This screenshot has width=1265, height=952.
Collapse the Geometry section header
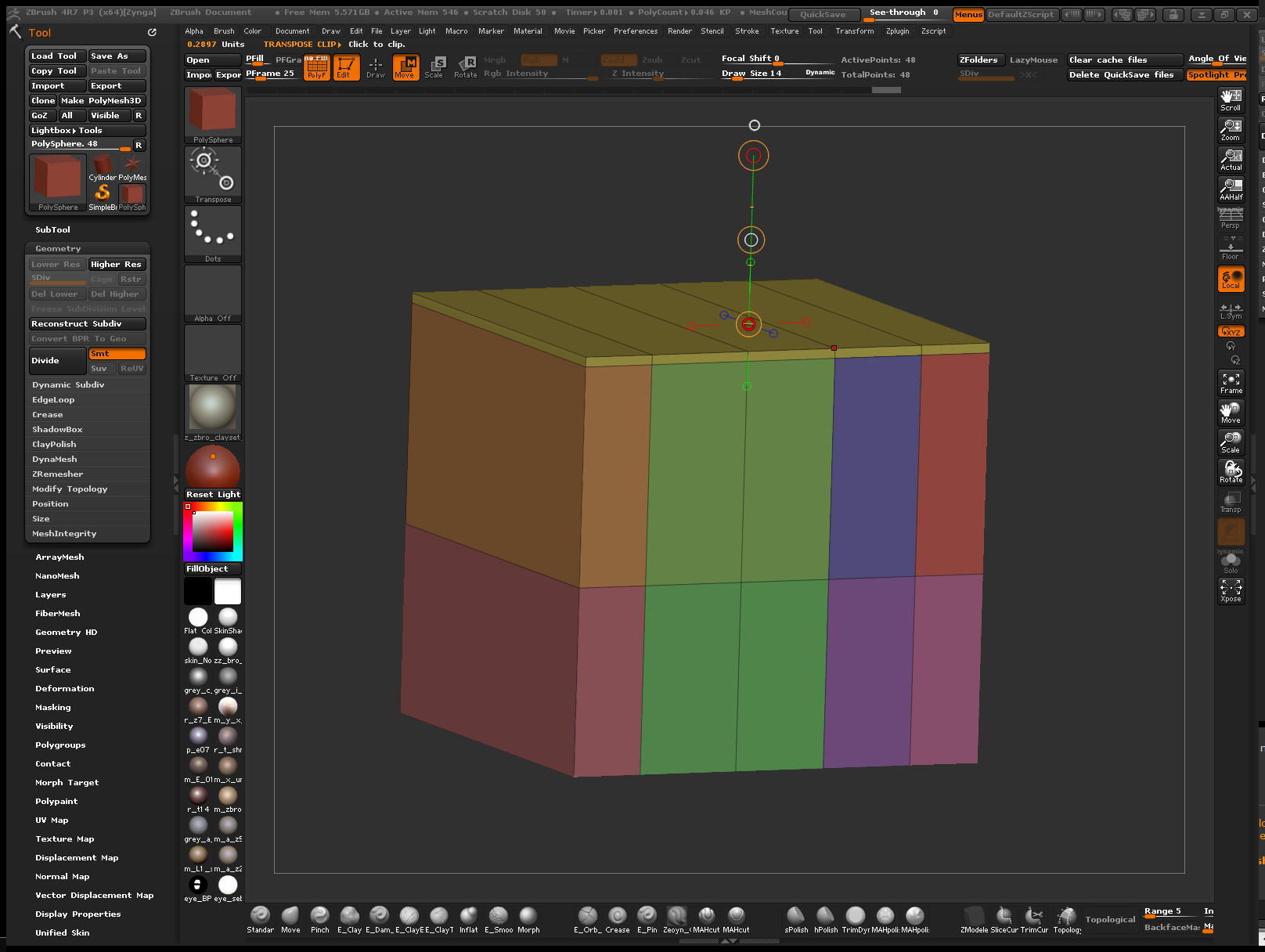tap(58, 249)
